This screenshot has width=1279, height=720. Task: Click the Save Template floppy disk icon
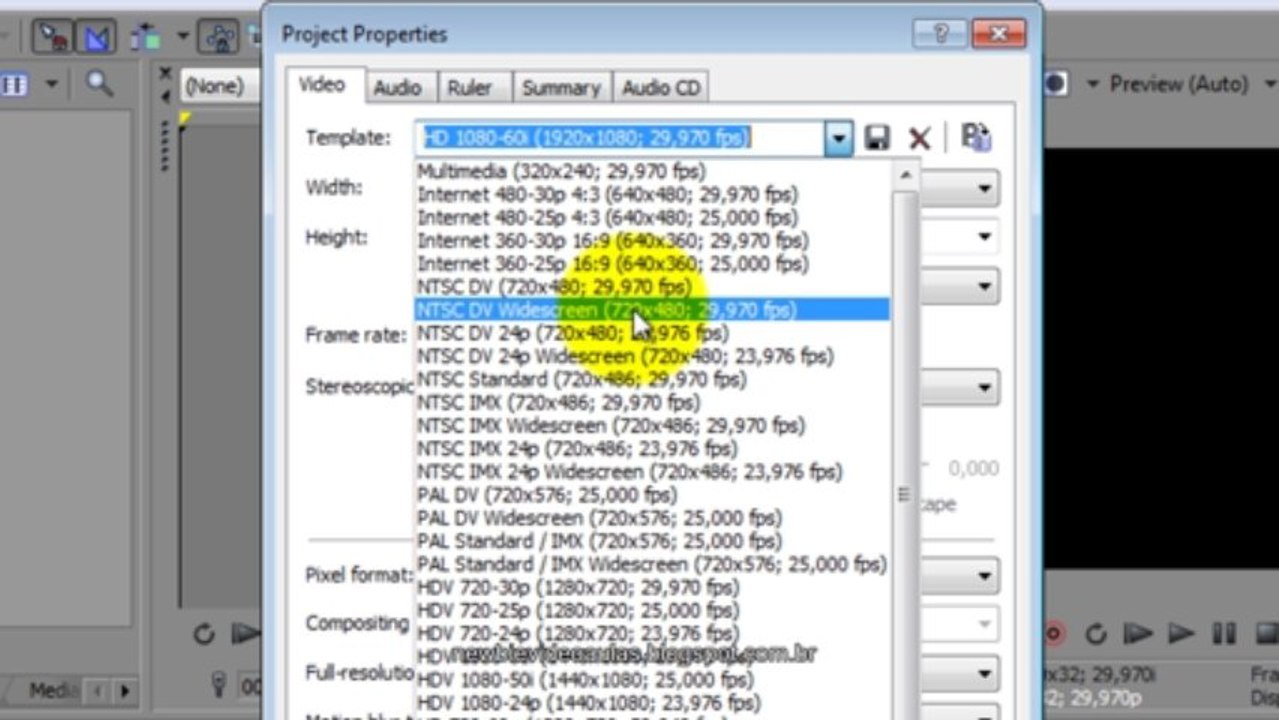(877, 138)
